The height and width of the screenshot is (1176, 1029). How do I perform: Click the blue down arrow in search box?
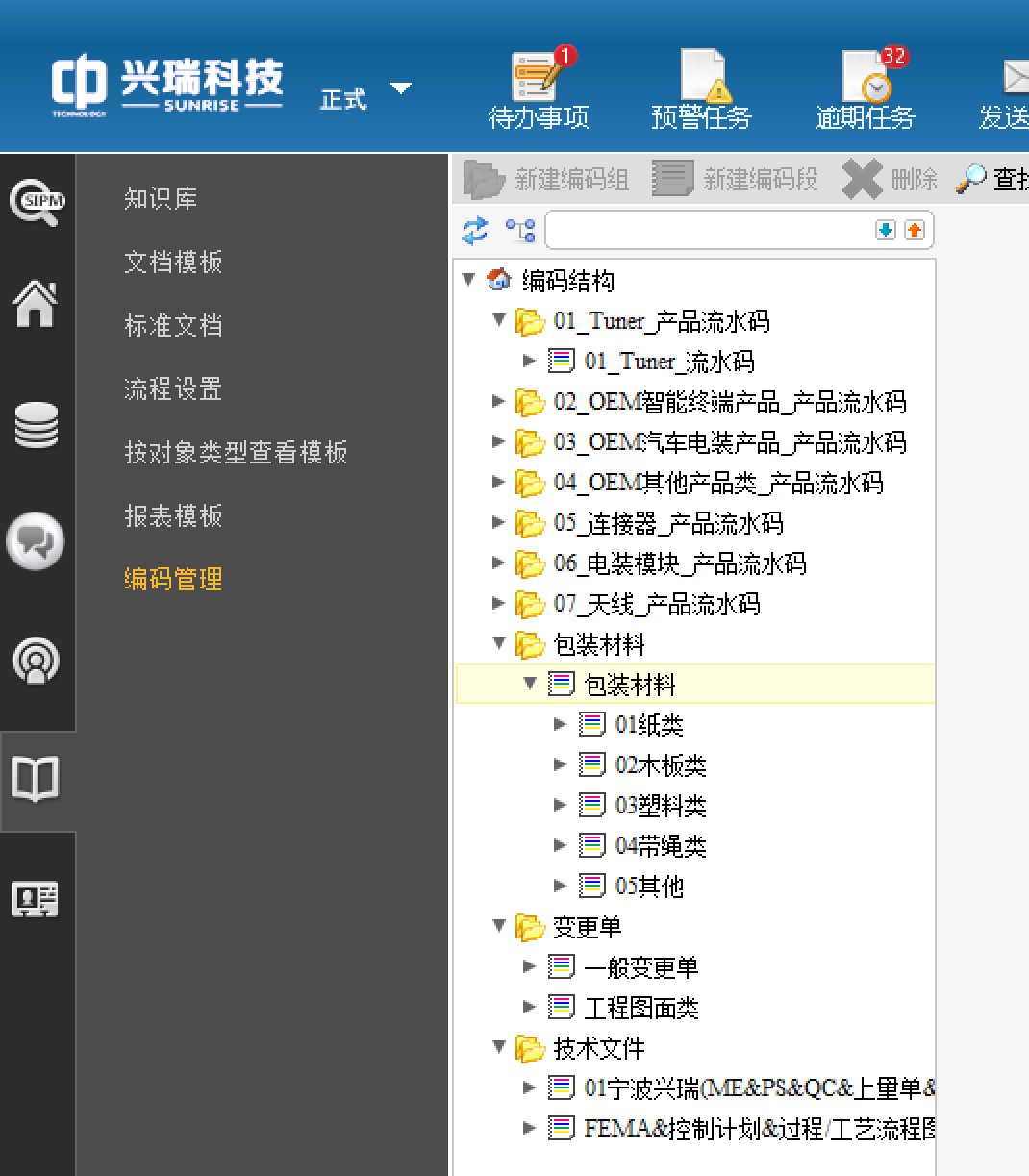tap(886, 231)
